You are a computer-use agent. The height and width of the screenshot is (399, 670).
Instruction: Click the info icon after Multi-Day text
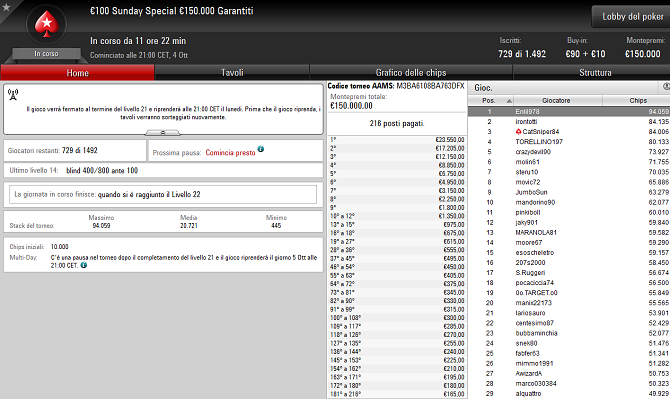[x=84, y=265]
